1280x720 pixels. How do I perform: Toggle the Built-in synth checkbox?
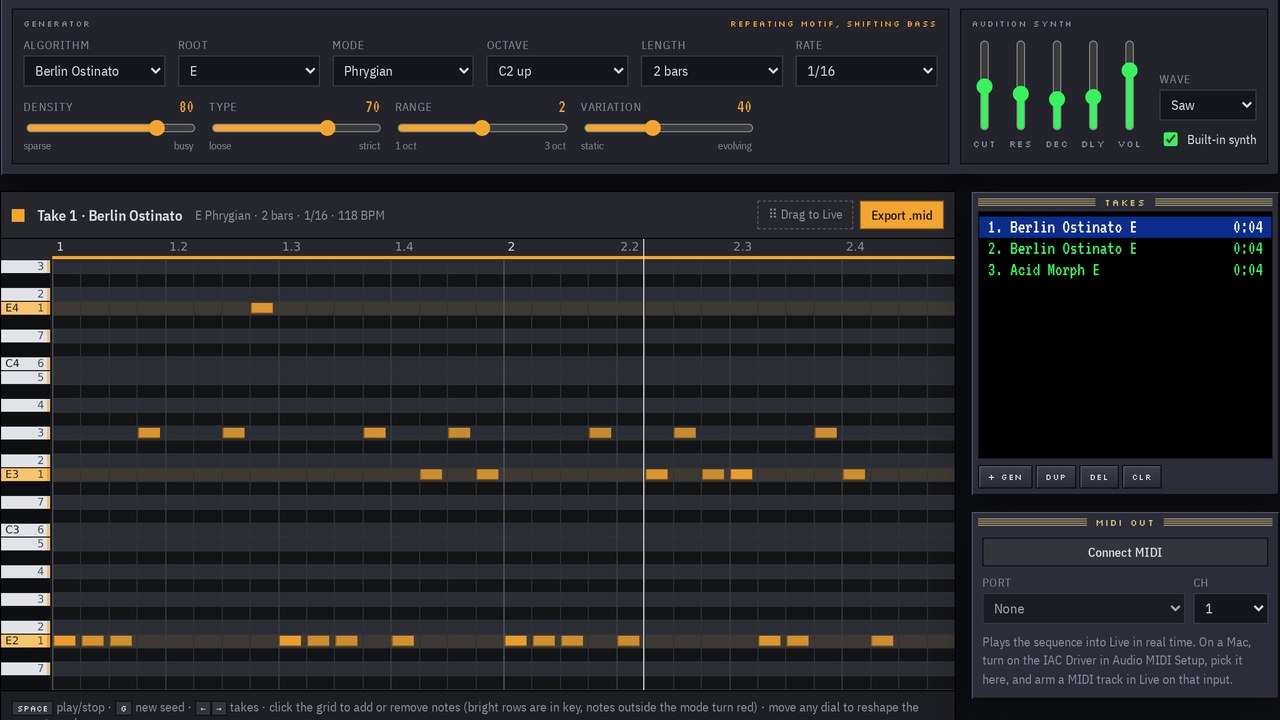pos(1171,139)
